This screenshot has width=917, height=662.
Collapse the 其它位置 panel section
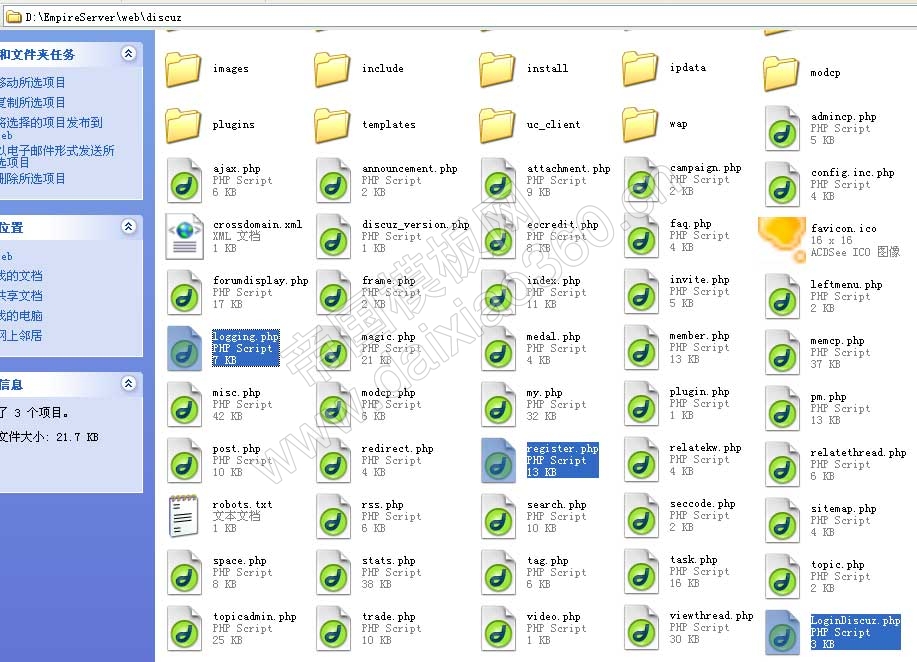tap(128, 227)
